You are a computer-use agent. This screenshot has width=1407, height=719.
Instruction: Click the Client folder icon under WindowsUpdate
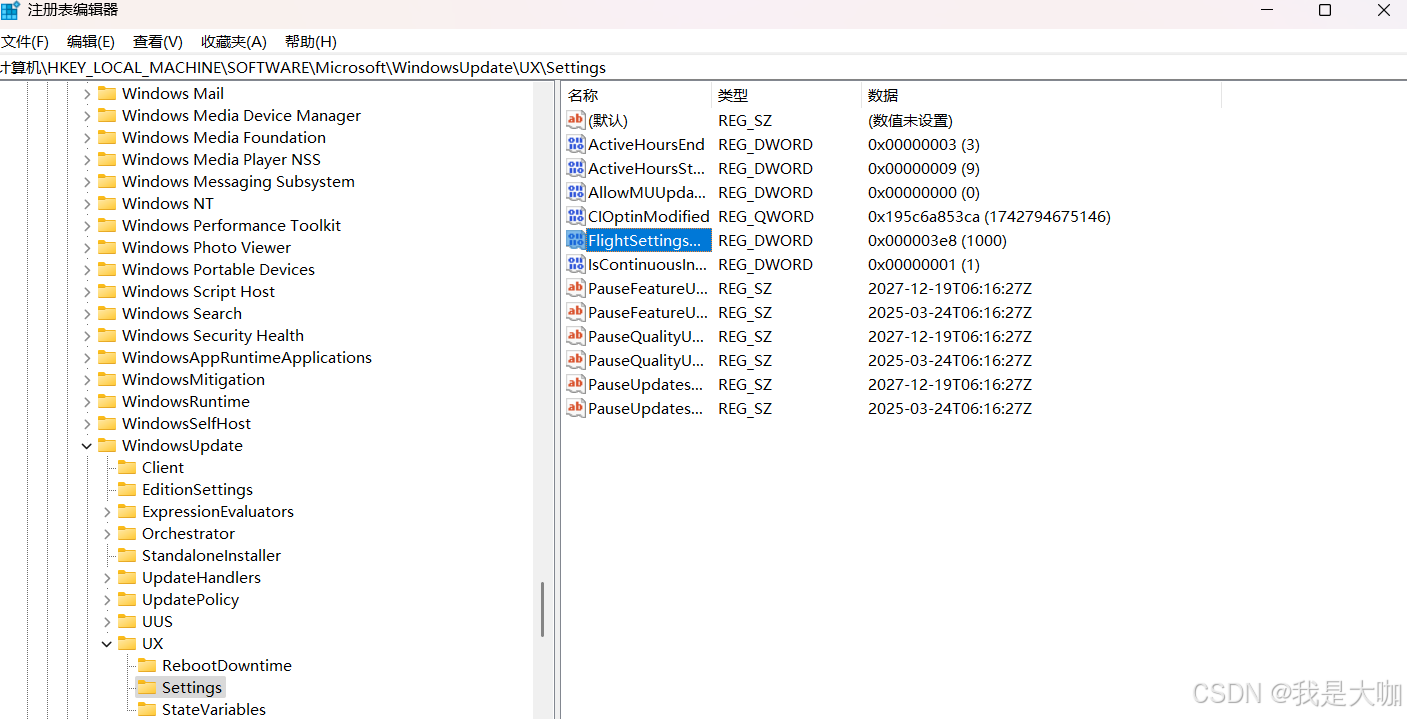click(129, 467)
